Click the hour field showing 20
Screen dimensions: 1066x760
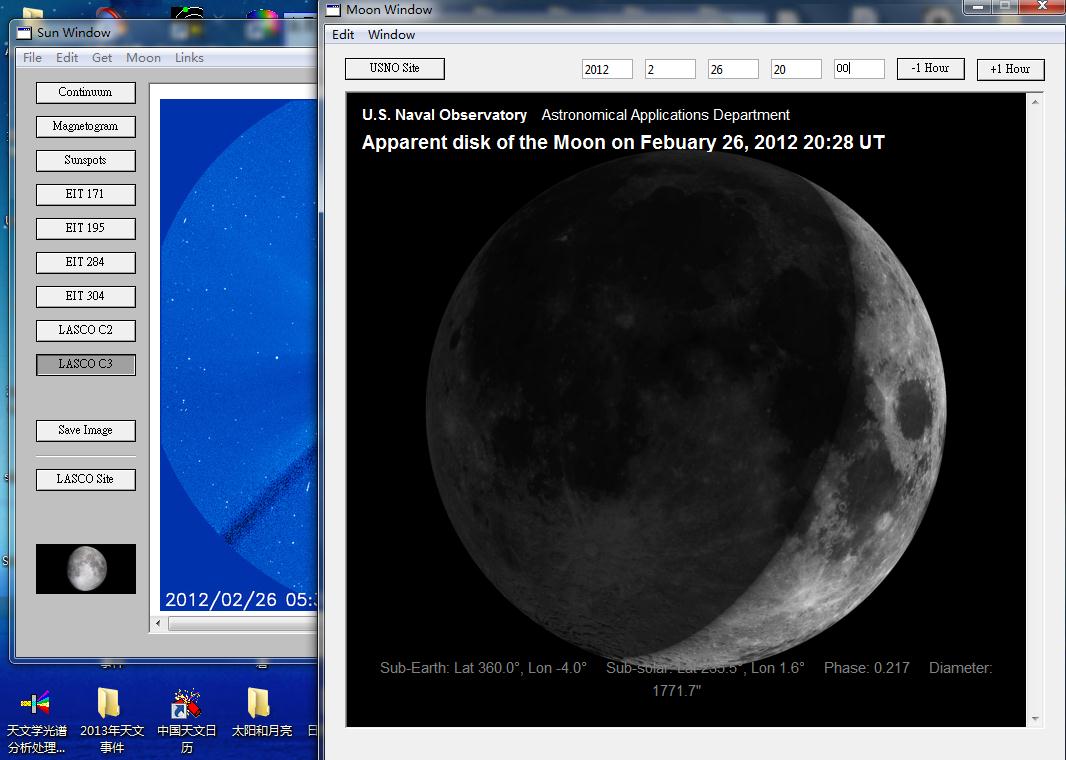point(796,69)
